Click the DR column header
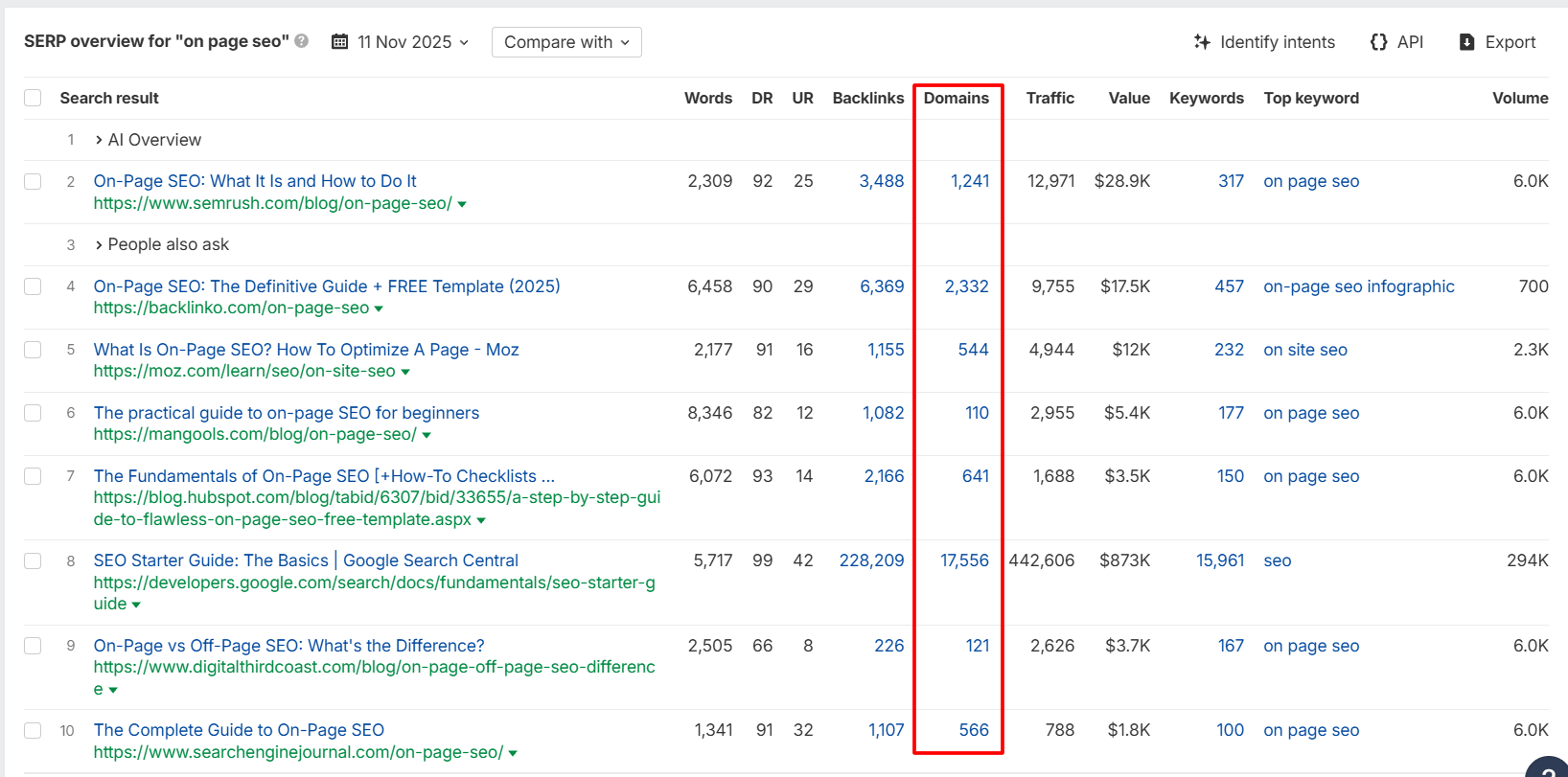Viewport: 1568px width, 777px height. click(x=762, y=98)
